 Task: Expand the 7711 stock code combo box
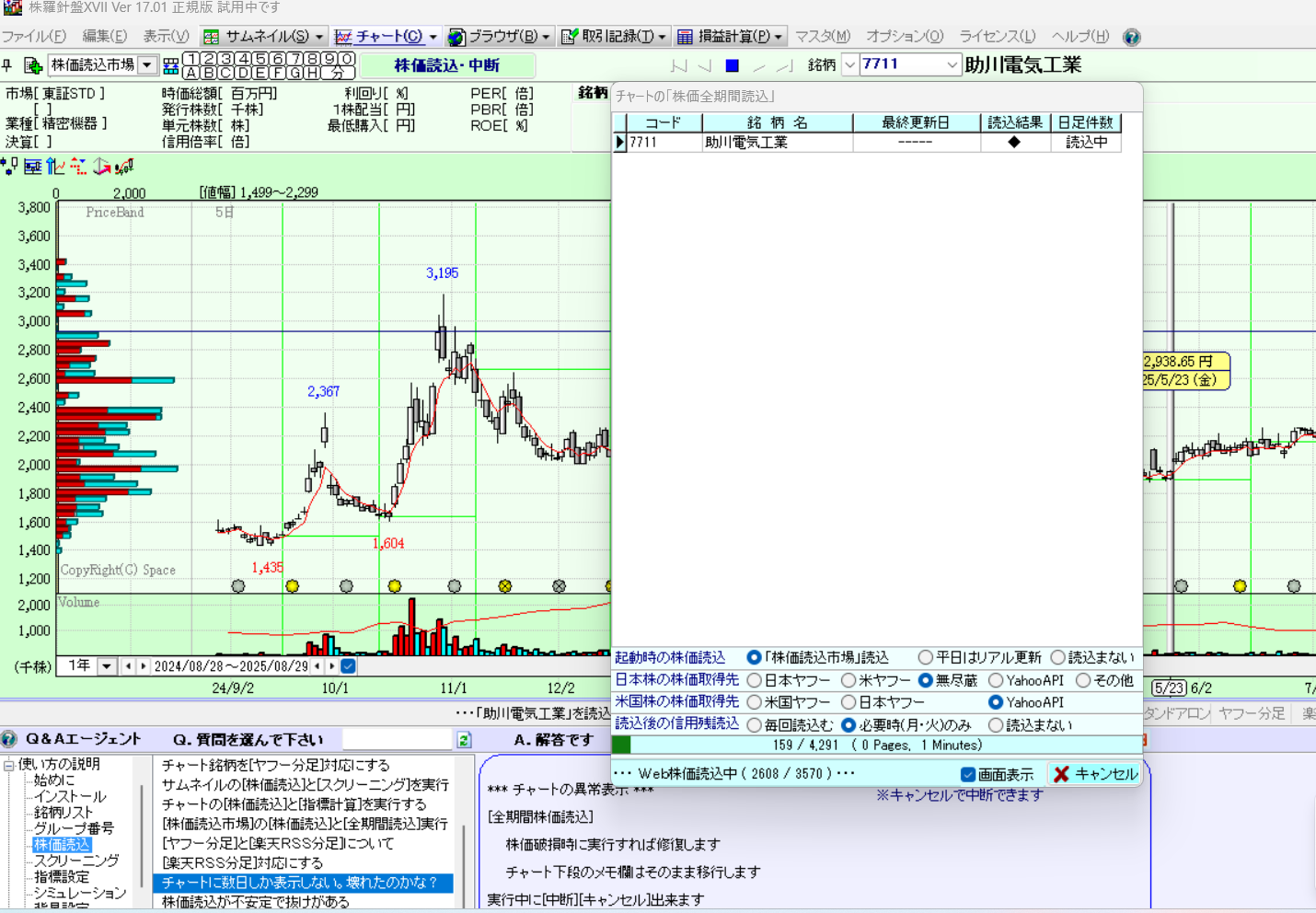(x=952, y=64)
